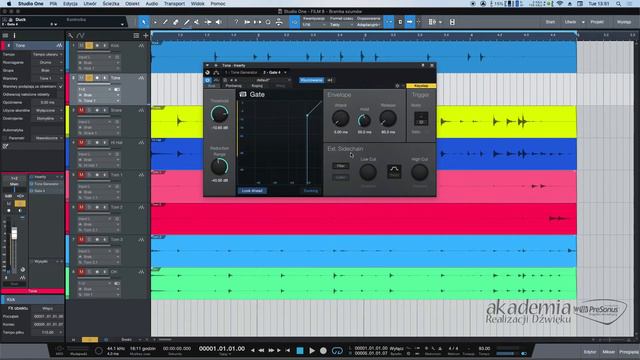Select the Split (blade) tool

coord(165,22)
